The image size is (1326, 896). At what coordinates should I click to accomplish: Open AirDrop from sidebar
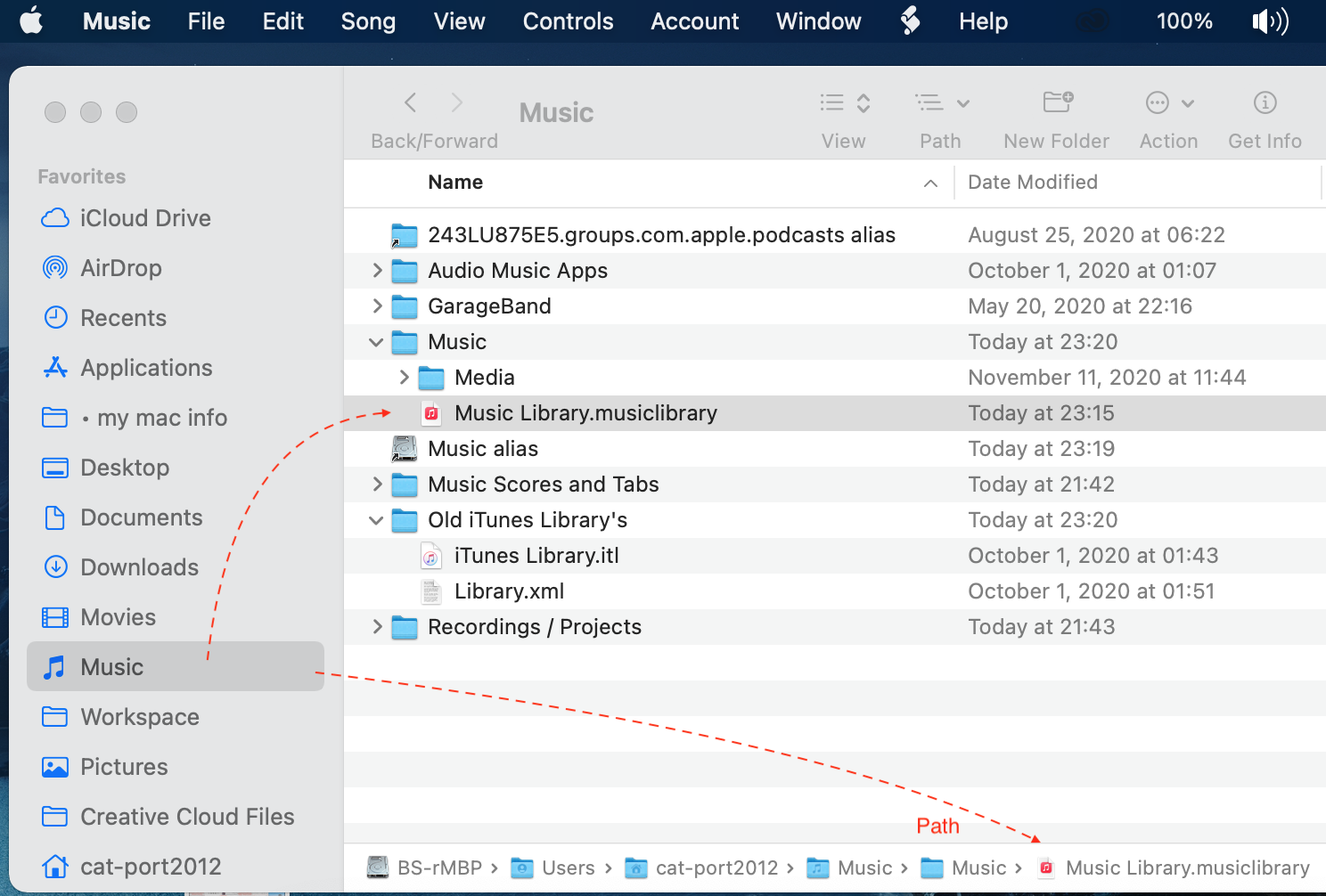pyautogui.click(x=176, y=268)
